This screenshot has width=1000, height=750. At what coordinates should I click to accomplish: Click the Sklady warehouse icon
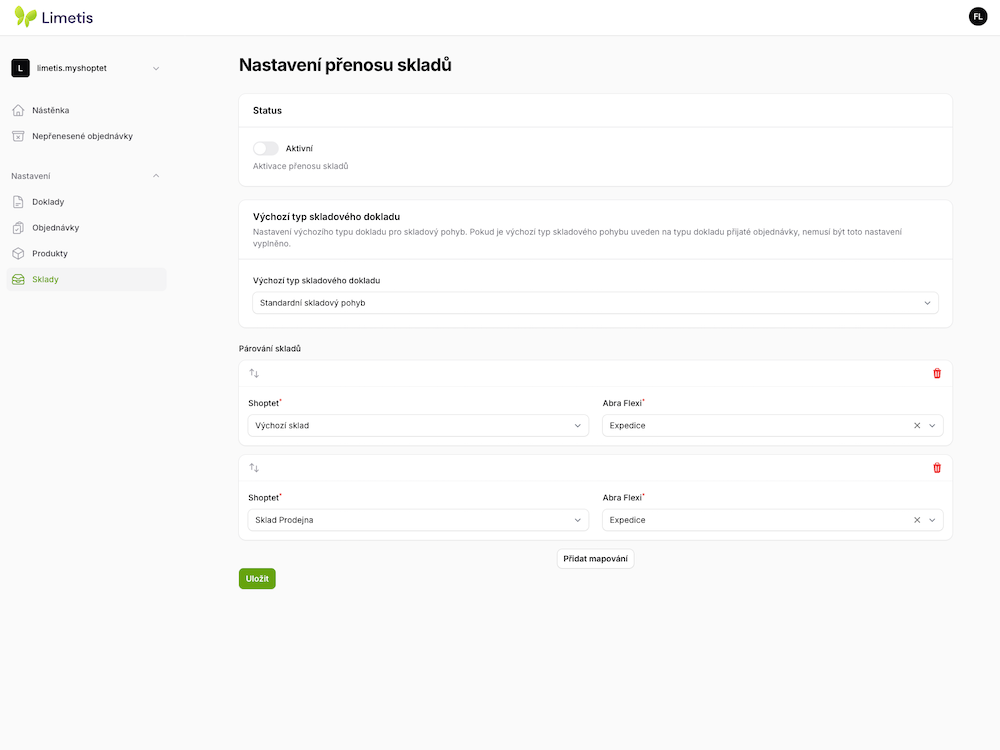(x=18, y=279)
